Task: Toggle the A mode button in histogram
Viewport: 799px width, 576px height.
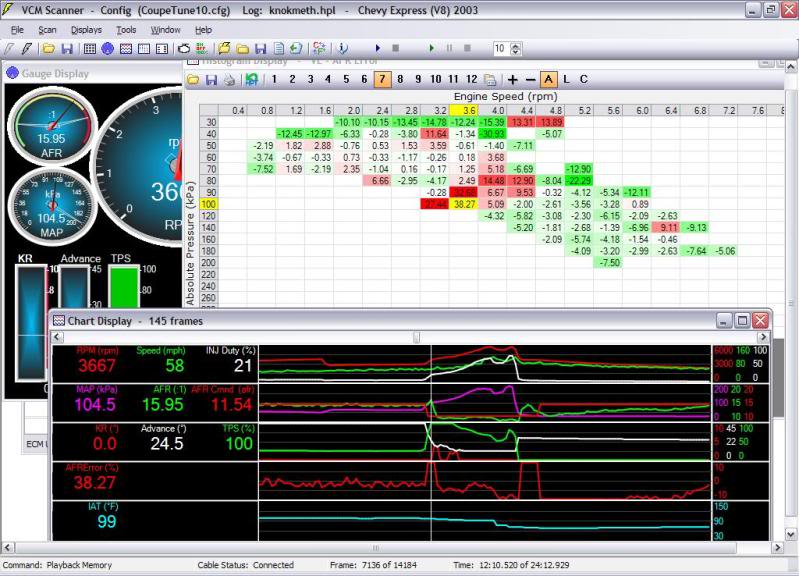Action: [549, 79]
